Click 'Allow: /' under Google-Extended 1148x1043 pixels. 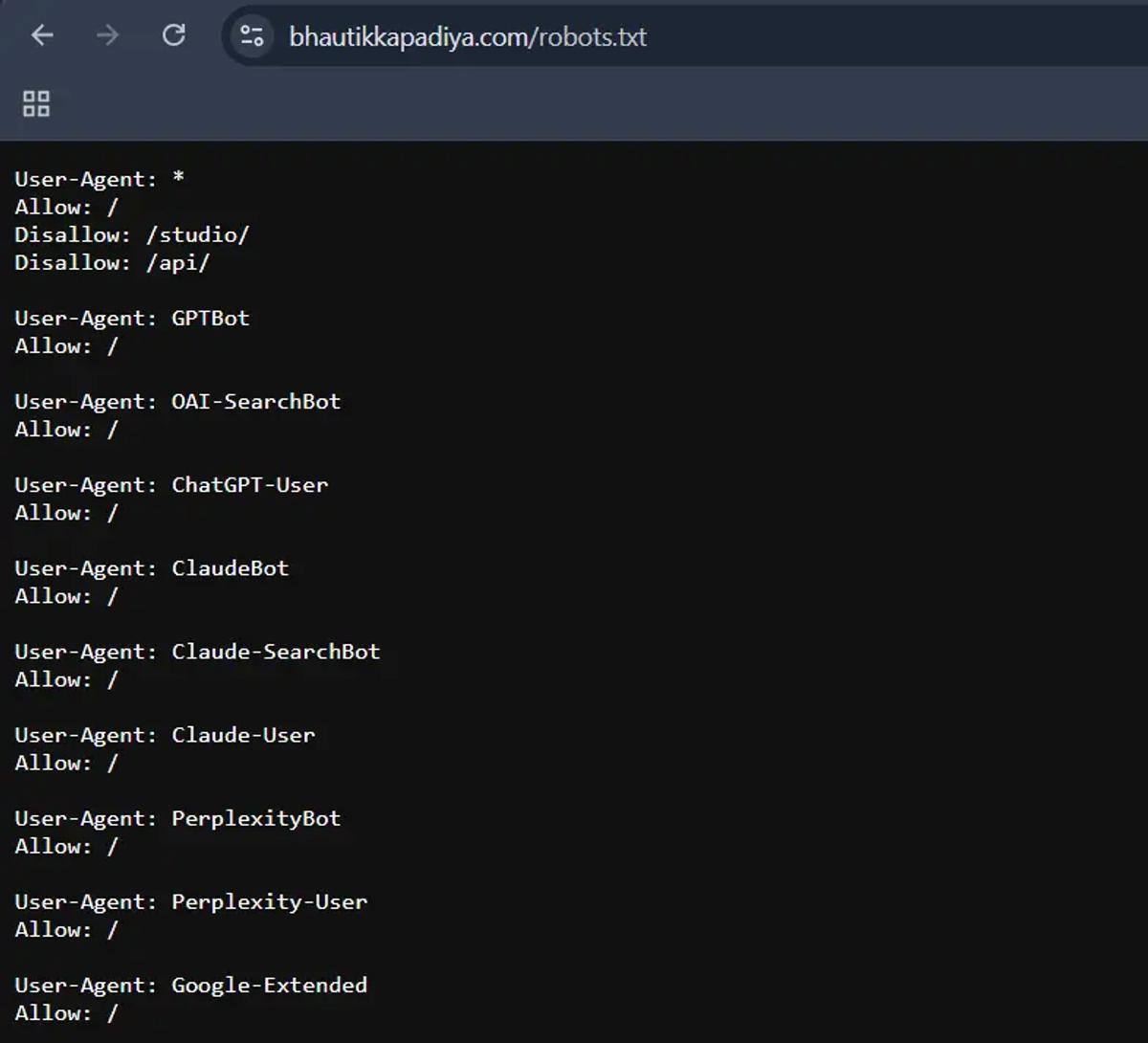pos(66,1012)
